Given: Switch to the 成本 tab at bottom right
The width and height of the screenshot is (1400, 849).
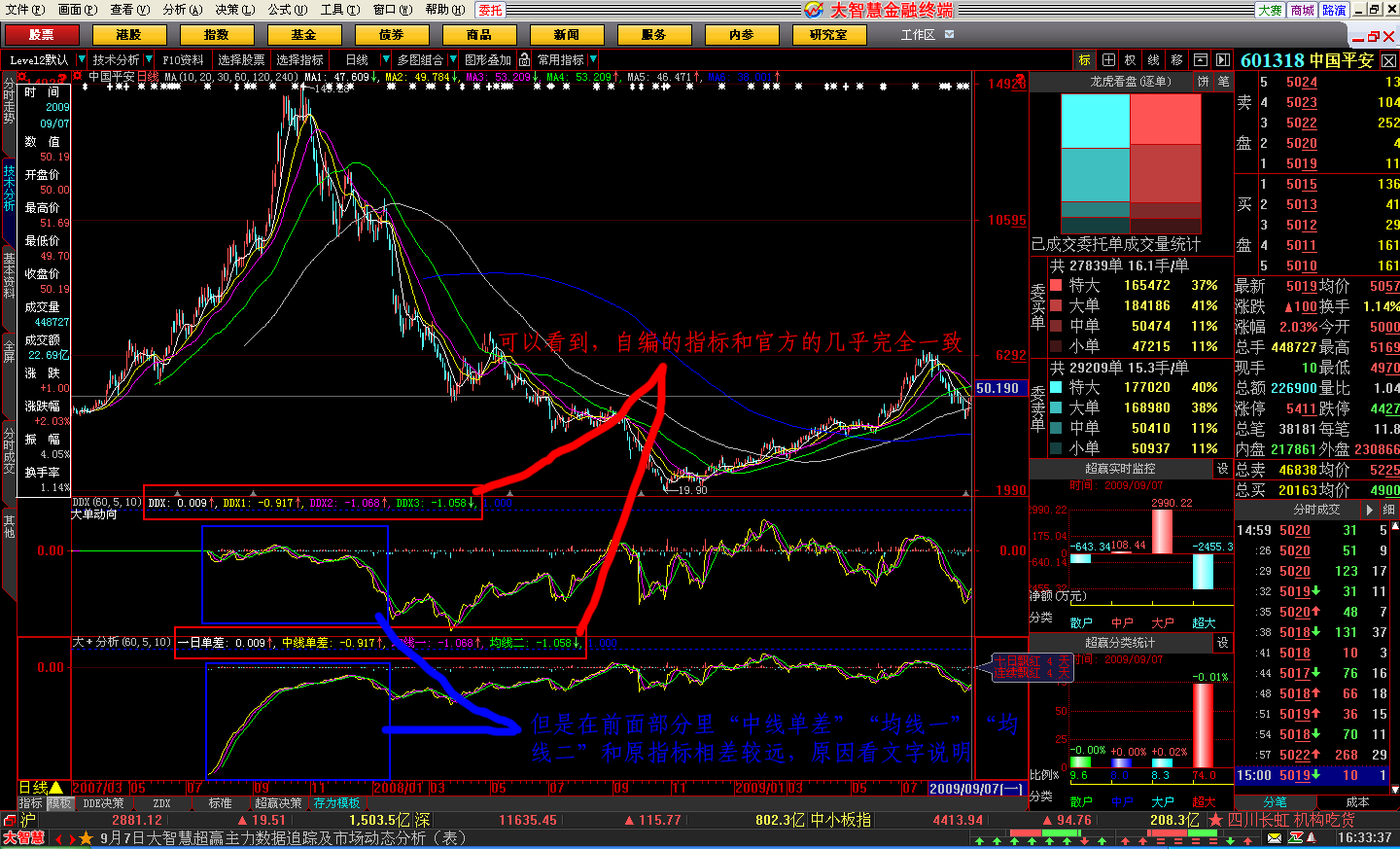Looking at the screenshot, I should (1357, 802).
